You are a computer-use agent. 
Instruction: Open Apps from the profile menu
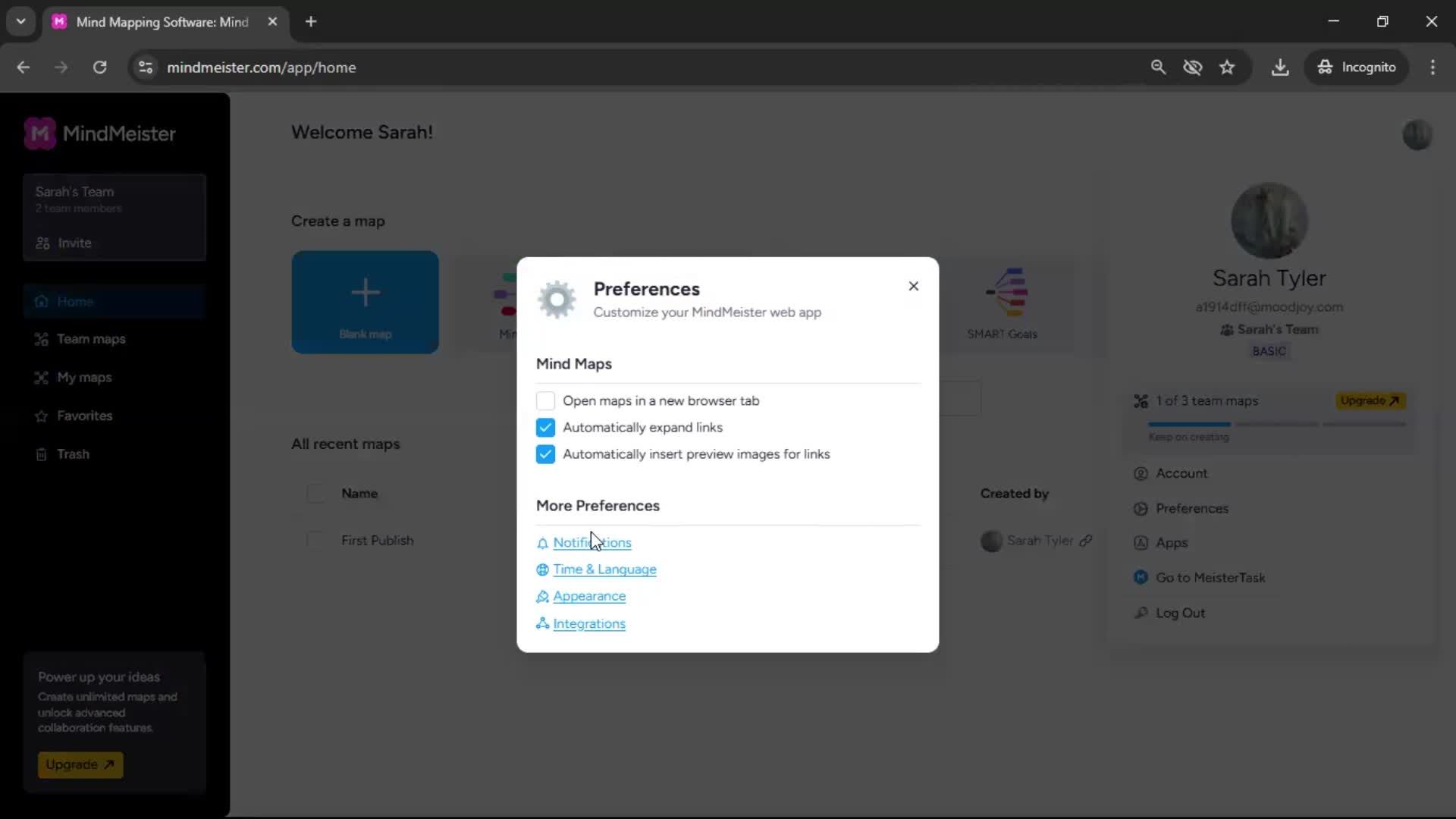[1171, 543]
